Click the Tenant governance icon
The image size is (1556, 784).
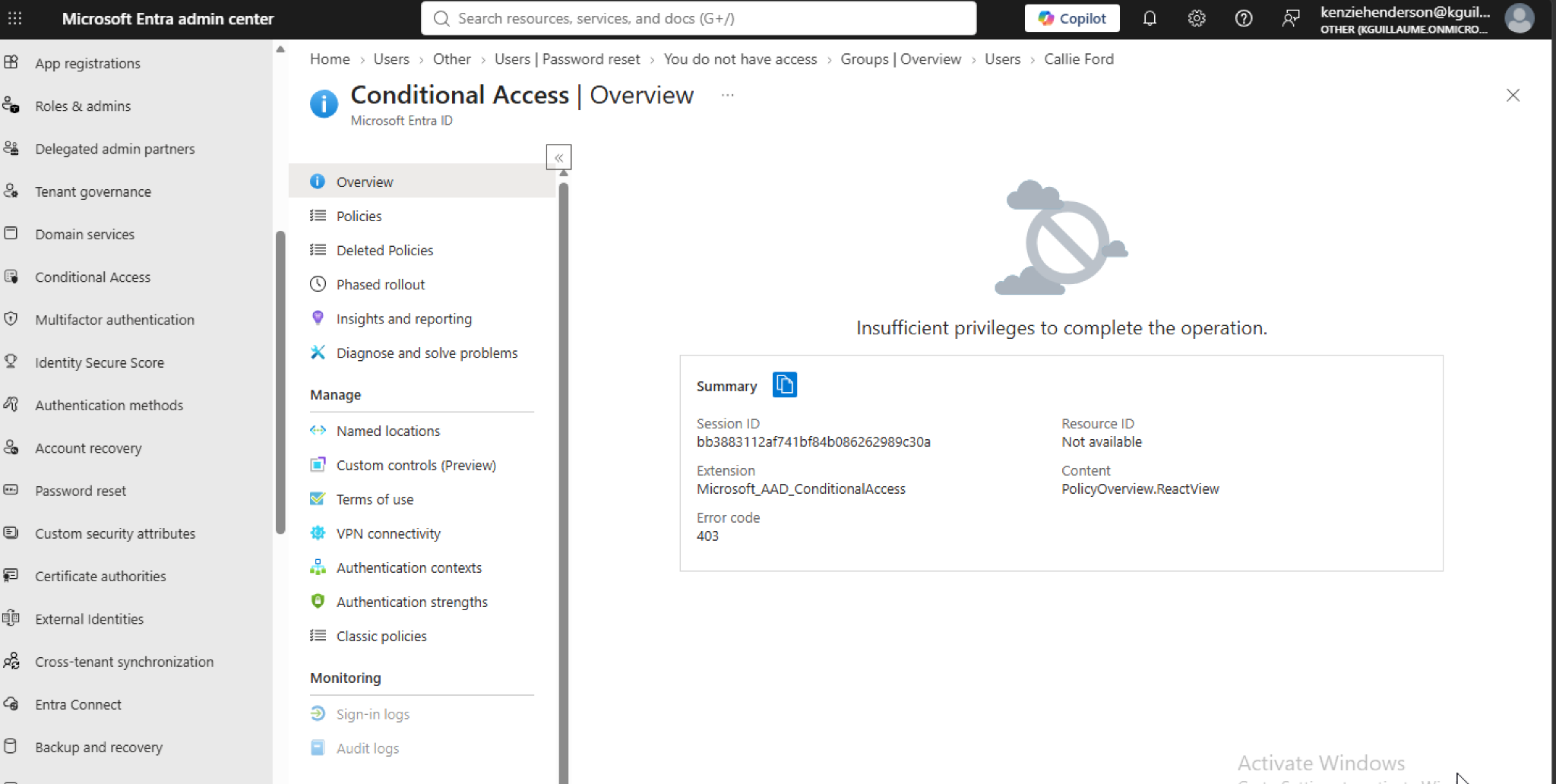click(x=11, y=191)
